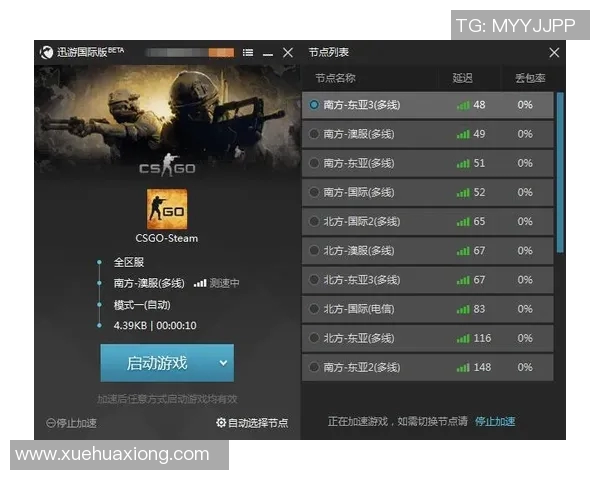Select the 南方-东亚2(多线) node radio button

(314, 367)
